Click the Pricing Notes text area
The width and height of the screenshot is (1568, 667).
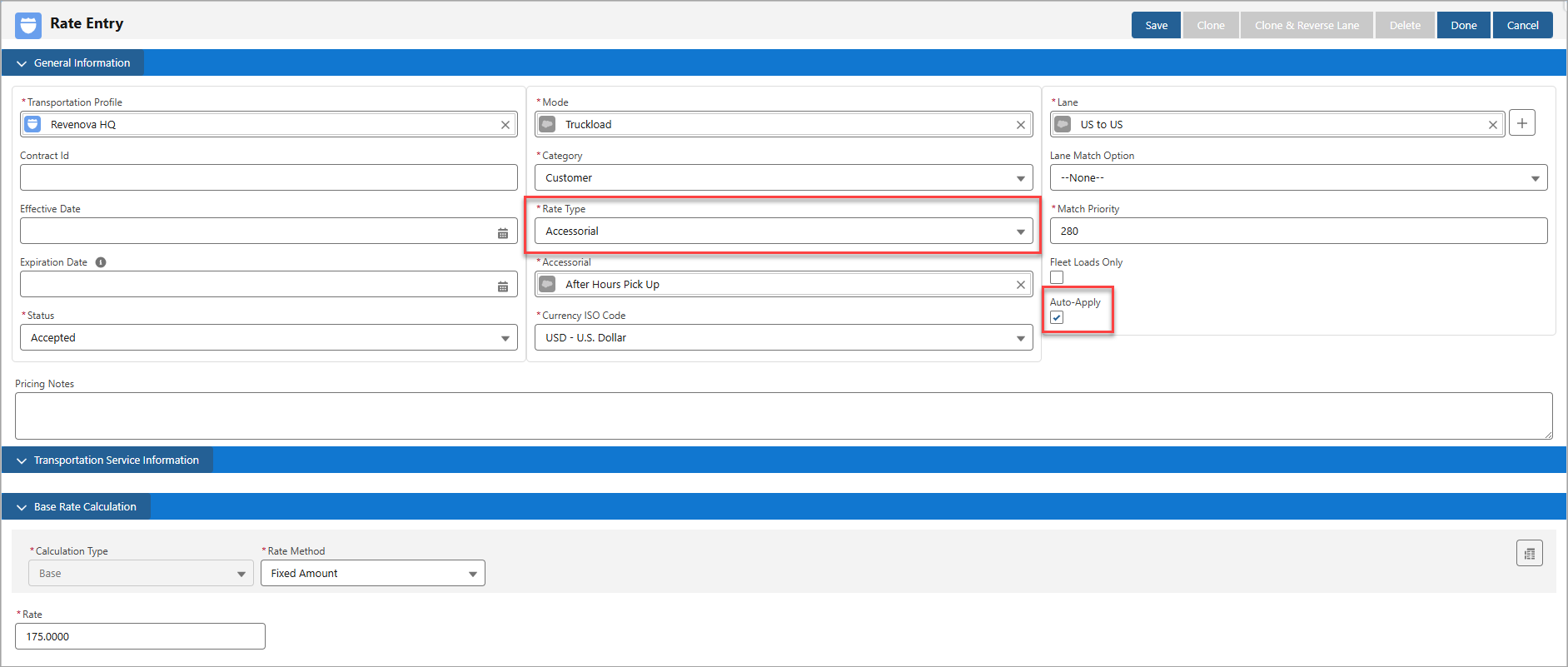coord(784,416)
